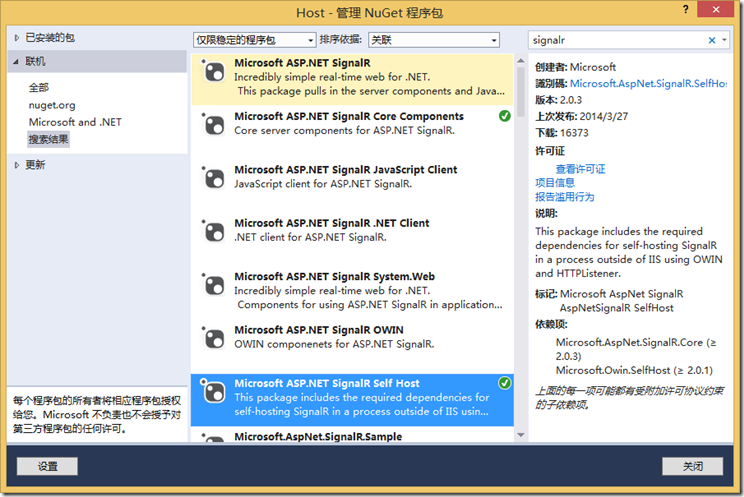The height and width of the screenshot is (497, 744).
Task: Close the NuGet manager dialog with X
Action: point(716,9)
